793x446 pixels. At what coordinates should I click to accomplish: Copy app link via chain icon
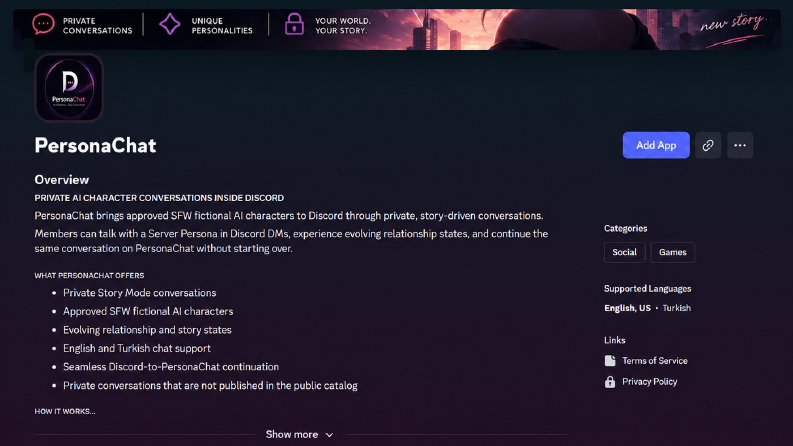tap(708, 145)
